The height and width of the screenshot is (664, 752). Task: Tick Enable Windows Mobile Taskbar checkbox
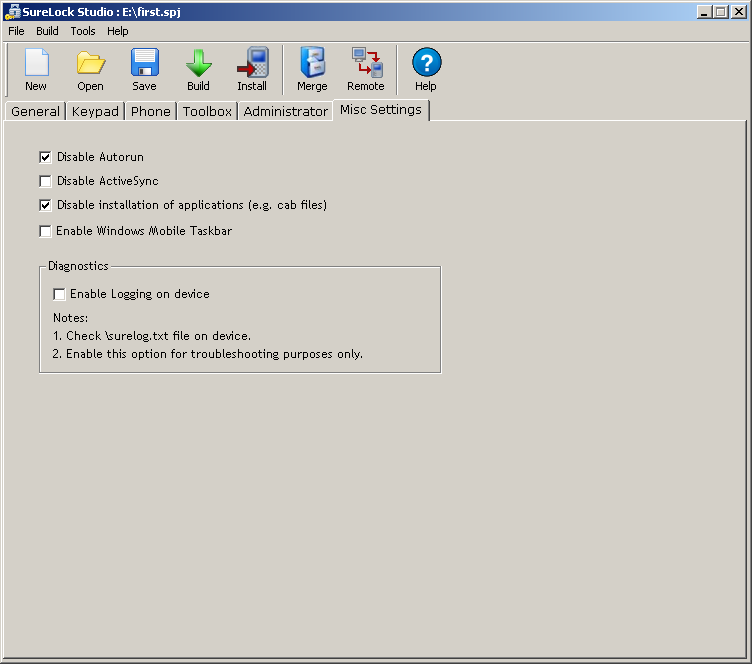(45, 231)
